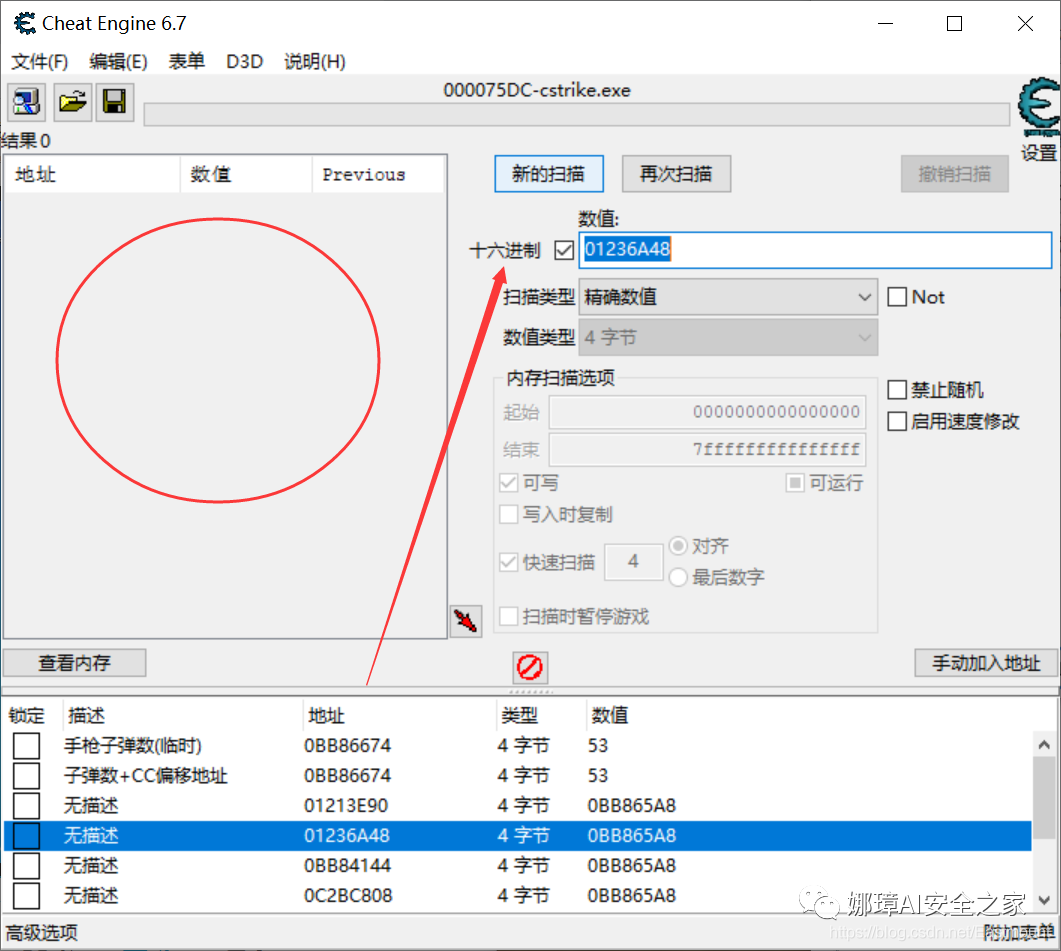Click the 数值 column header in results
Image resolution: width=1061 pixels, height=951 pixels.
tap(246, 175)
